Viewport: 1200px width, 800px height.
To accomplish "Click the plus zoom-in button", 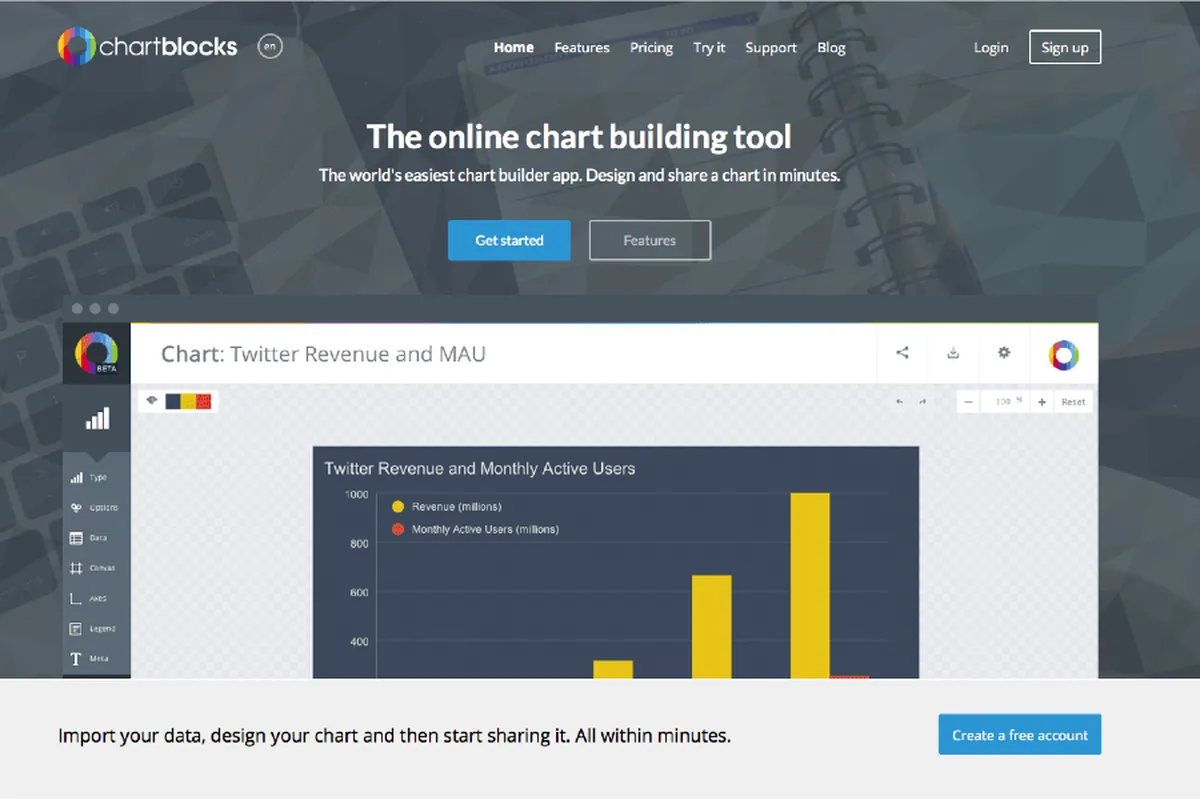I will (x=1041, y=402).
